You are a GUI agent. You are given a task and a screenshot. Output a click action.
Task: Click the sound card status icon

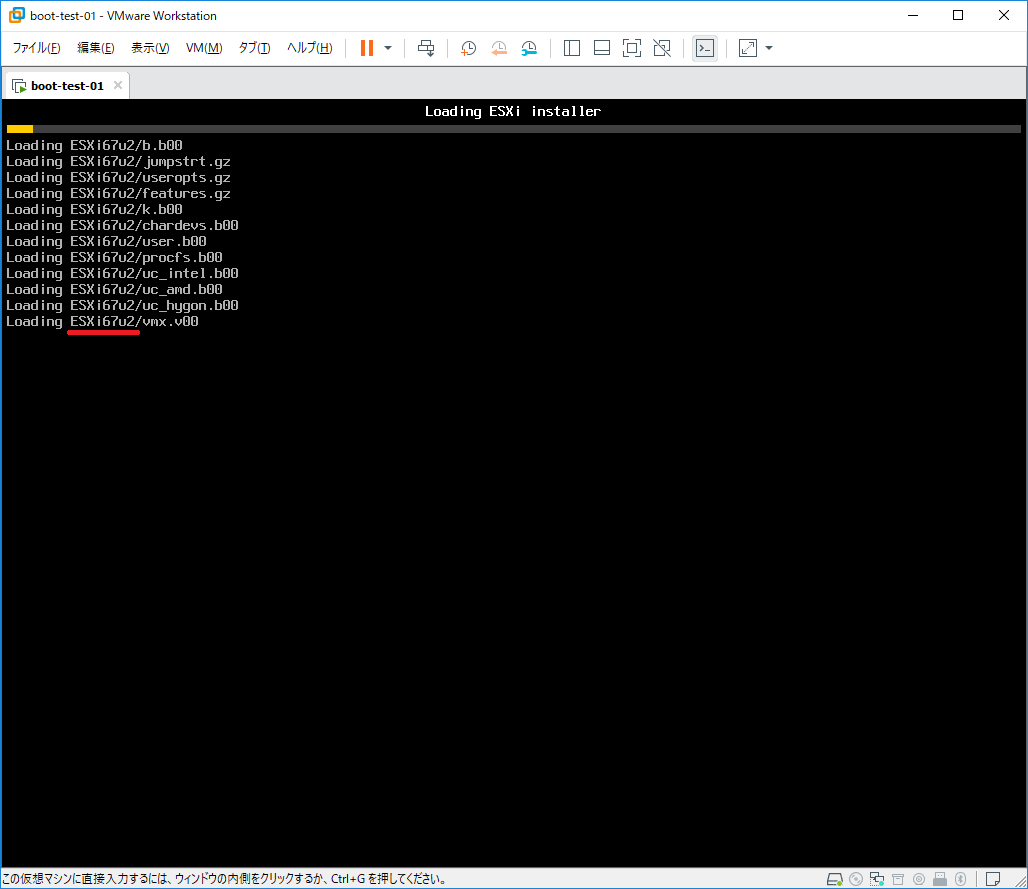point(919,879)
